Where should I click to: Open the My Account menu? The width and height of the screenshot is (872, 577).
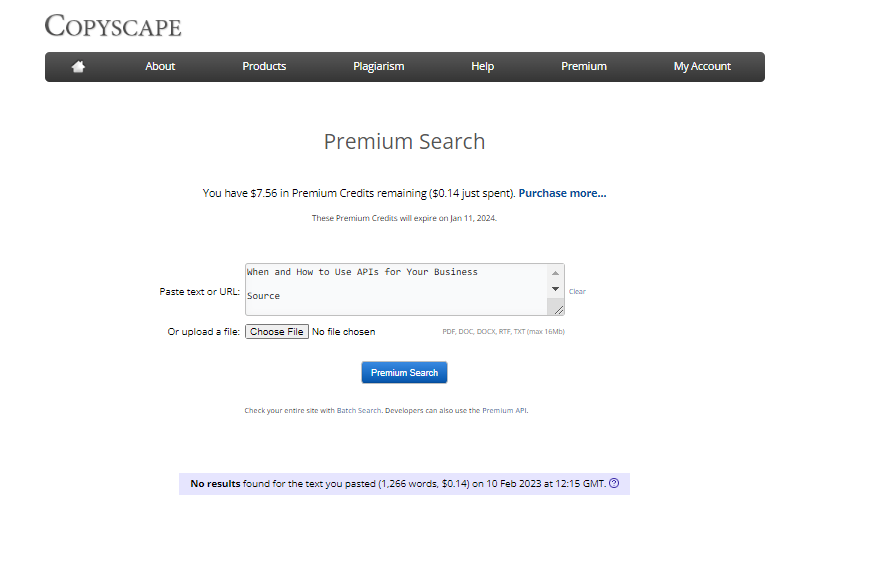pos(702,66)
